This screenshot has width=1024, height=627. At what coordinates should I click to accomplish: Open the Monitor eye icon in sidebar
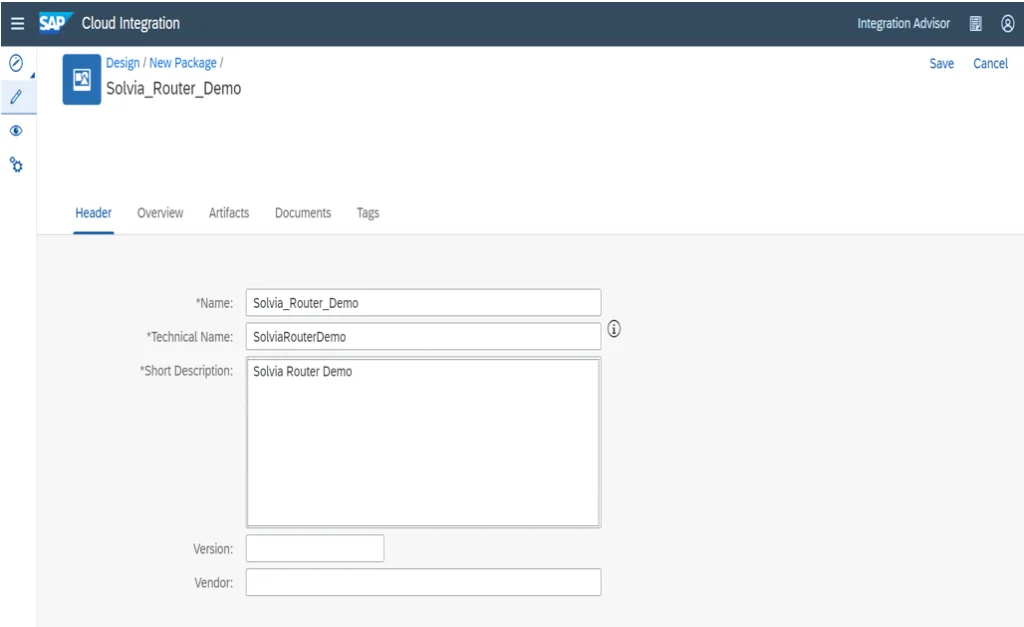16,131
